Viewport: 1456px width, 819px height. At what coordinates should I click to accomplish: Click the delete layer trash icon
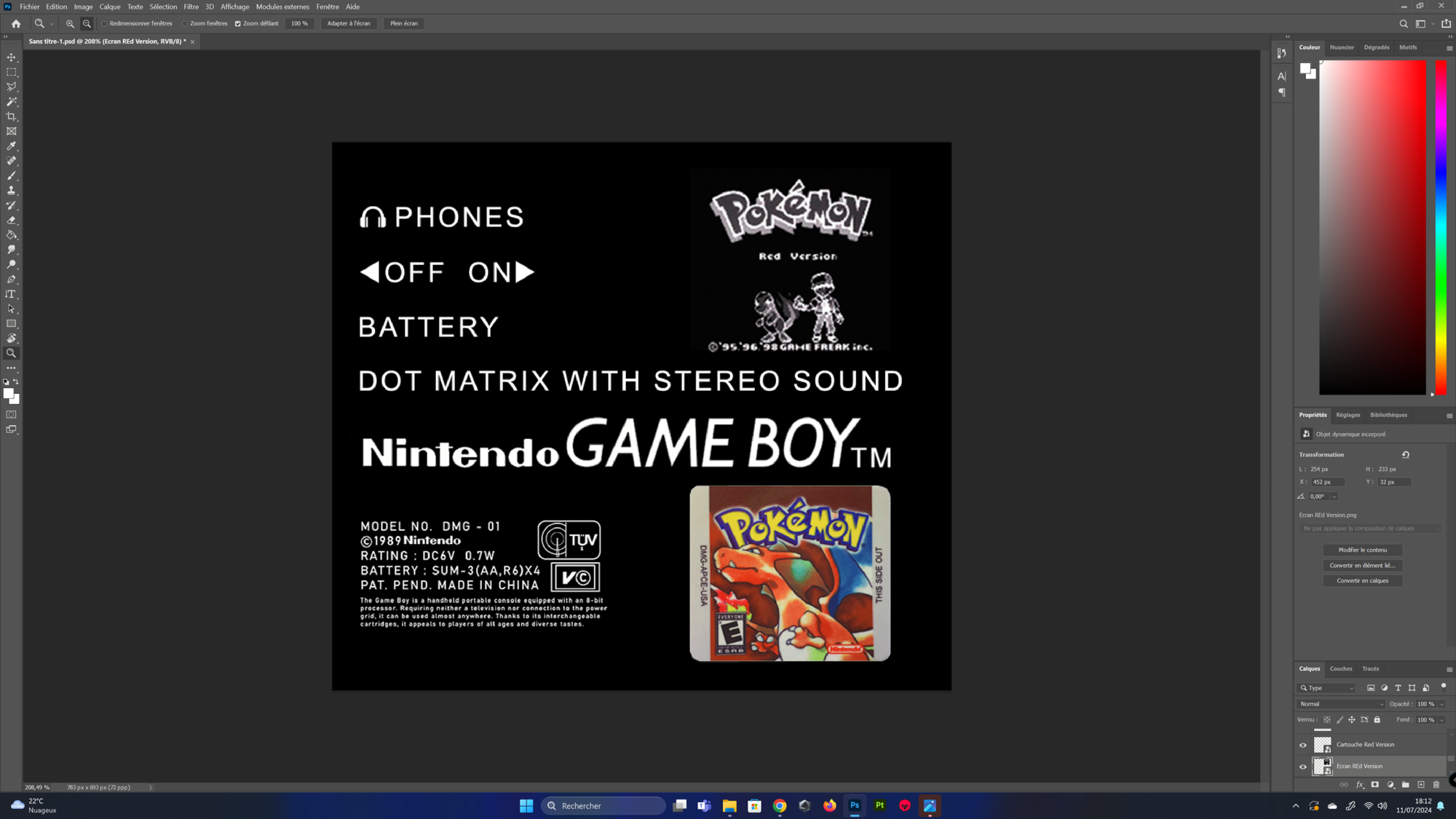[1436, 785]
